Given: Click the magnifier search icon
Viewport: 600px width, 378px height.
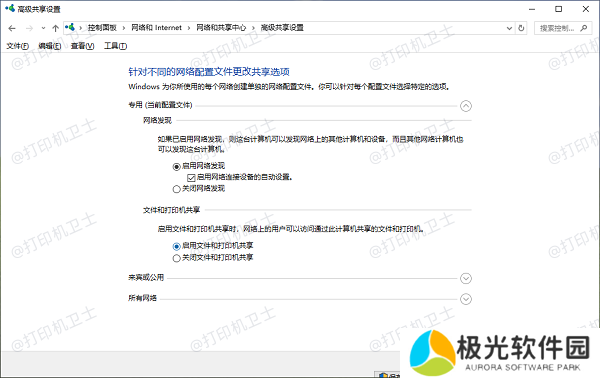Looking at the screenshot, I should tap(584, 28).
